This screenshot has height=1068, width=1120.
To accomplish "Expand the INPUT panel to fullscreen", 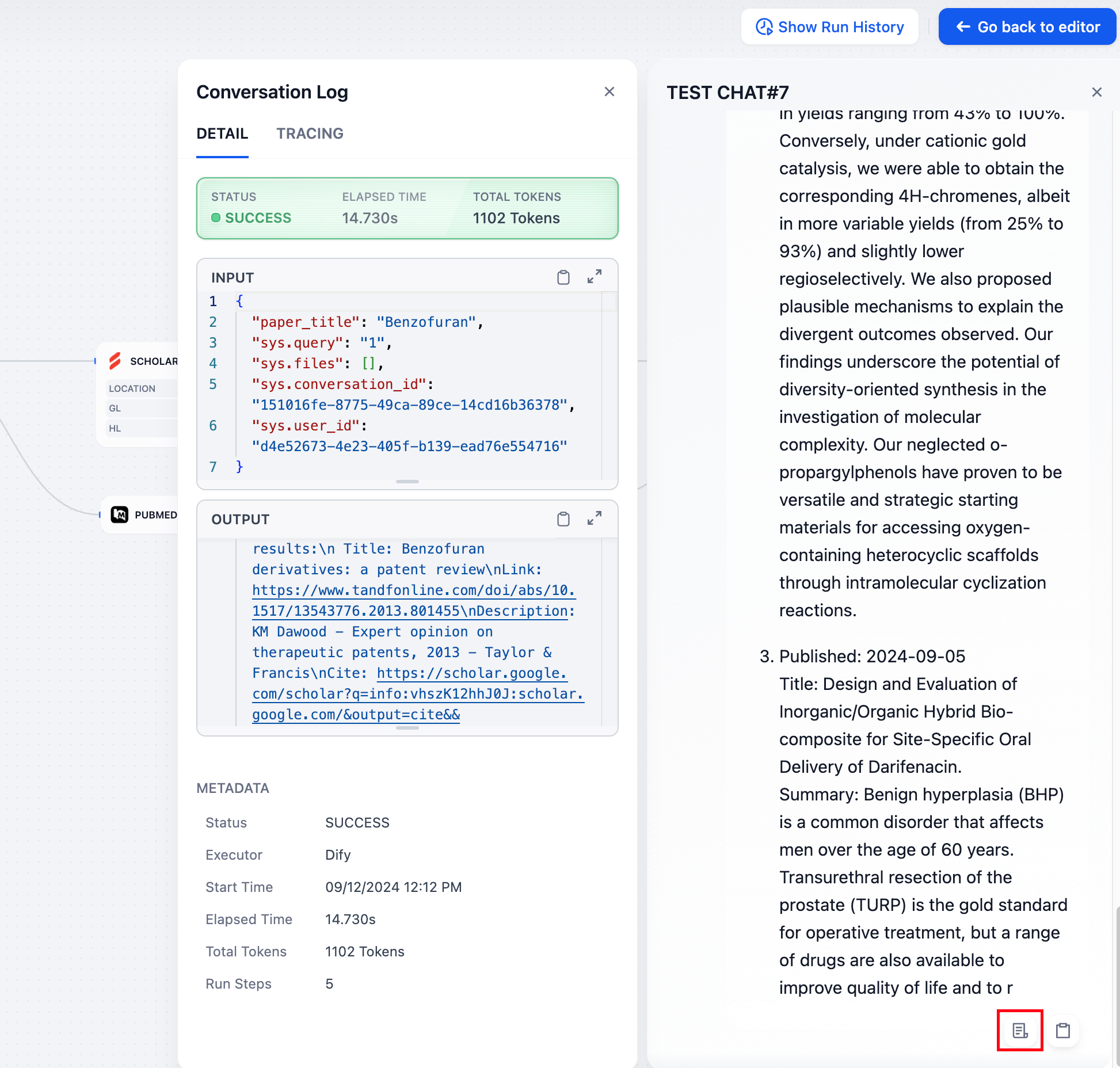I will coord(594,277).
